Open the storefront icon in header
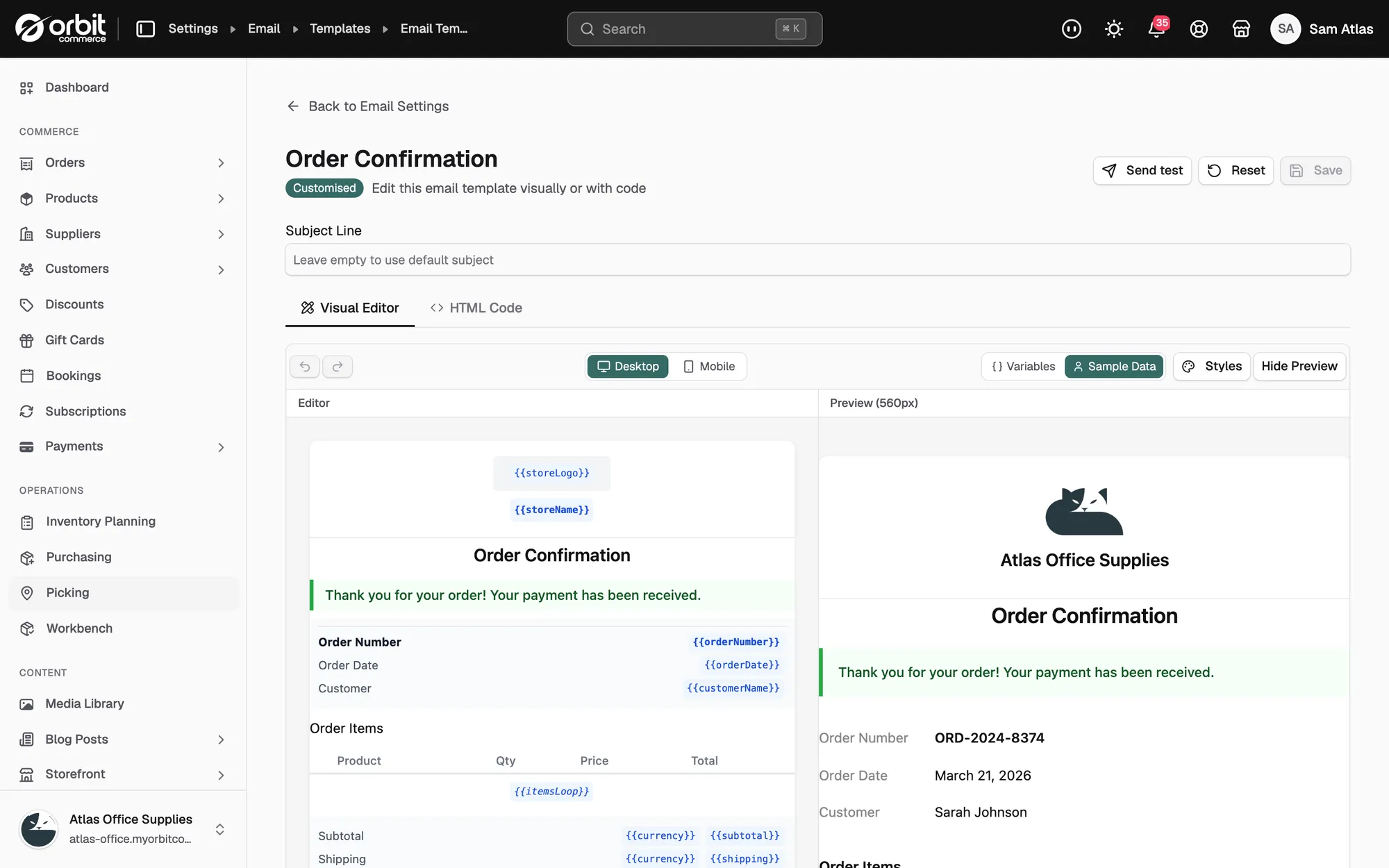The image size is (1389, 868). [x=1241, y=28]
